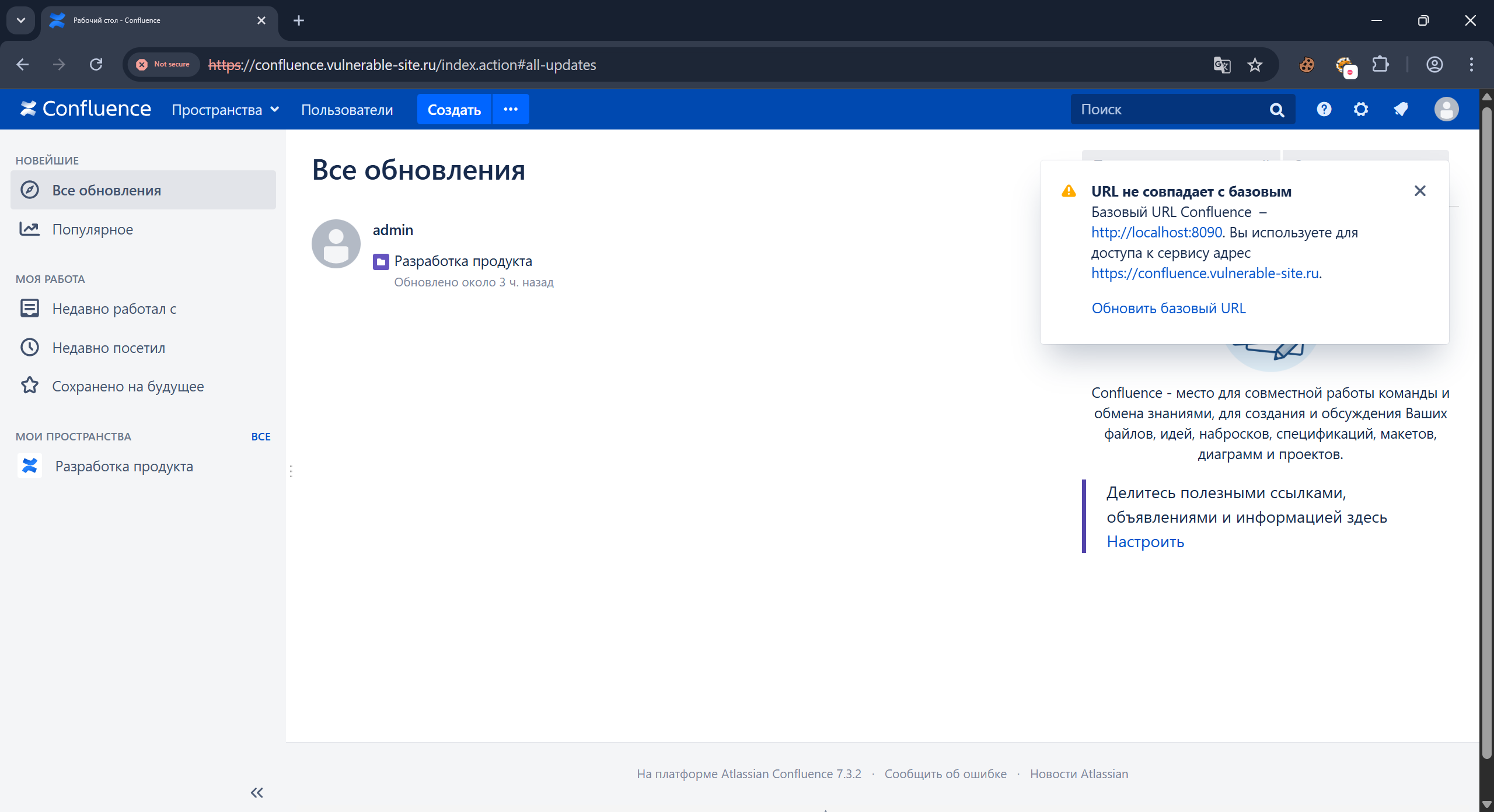Open Chrome three-dot menu
The height and width of the screenshot is (812, 1494).
[x=1471, y=64]
